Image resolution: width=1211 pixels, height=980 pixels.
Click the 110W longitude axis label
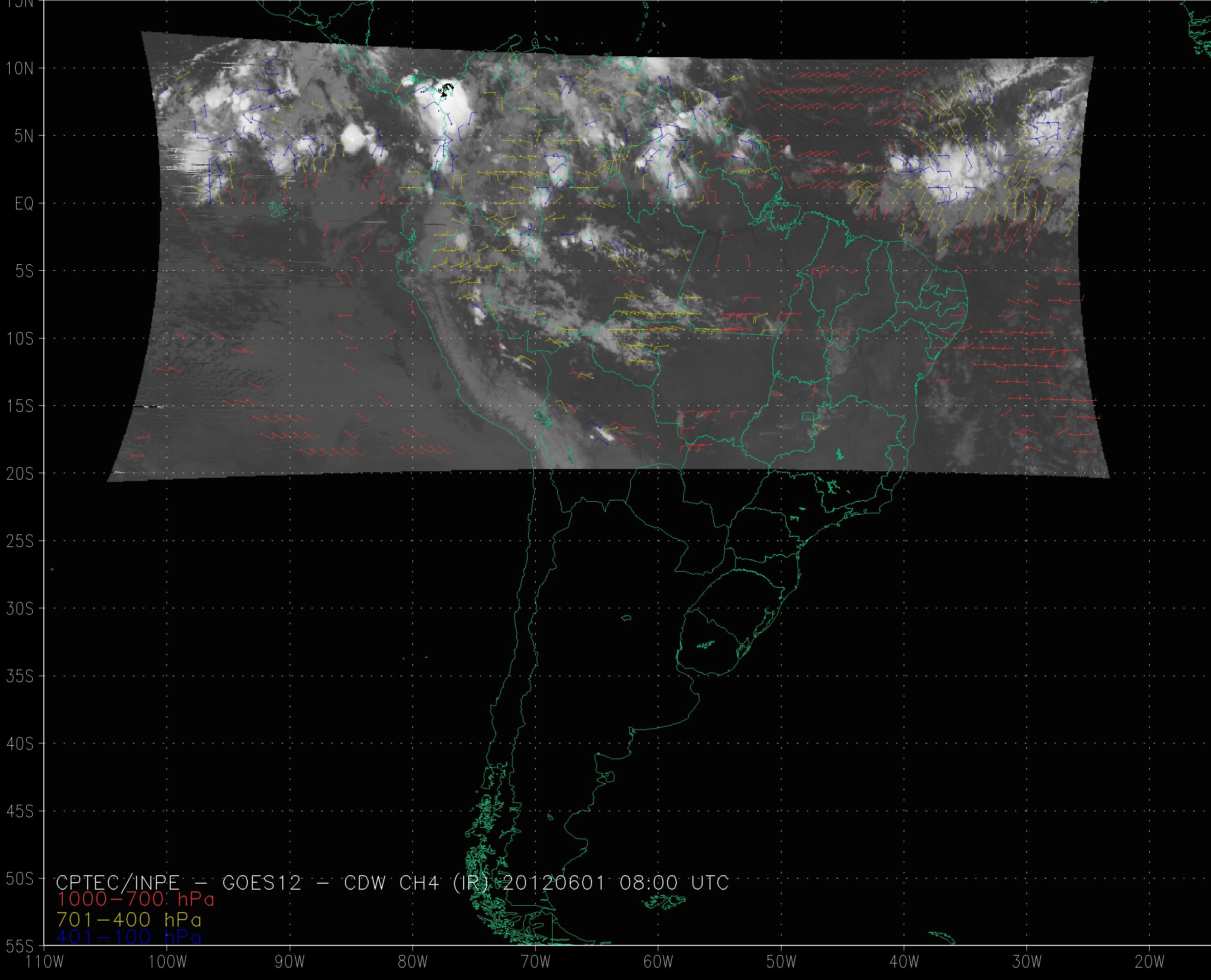pyautogui.click(x=45, y=962)
